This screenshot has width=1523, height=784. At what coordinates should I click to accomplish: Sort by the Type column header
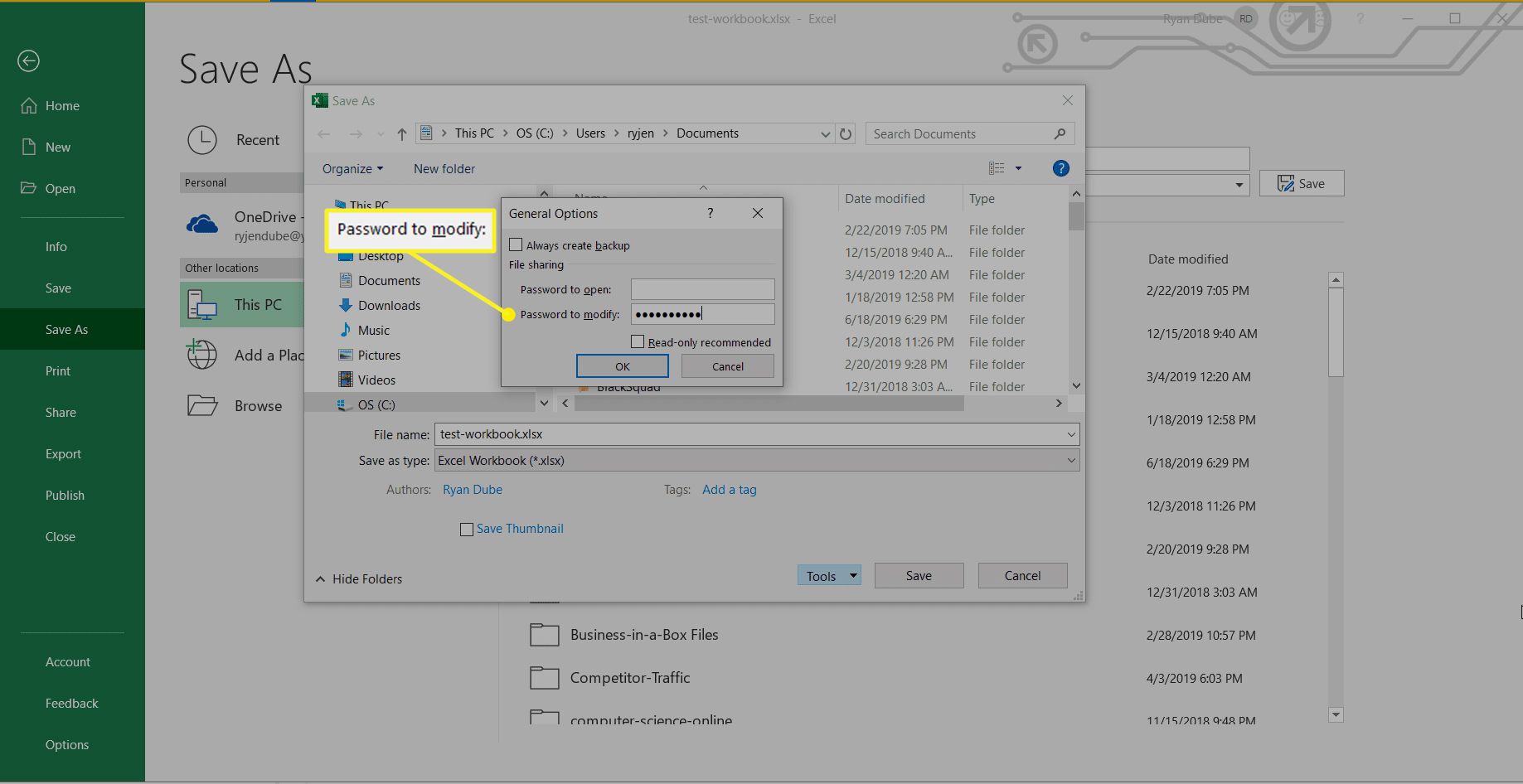point(982,198)
